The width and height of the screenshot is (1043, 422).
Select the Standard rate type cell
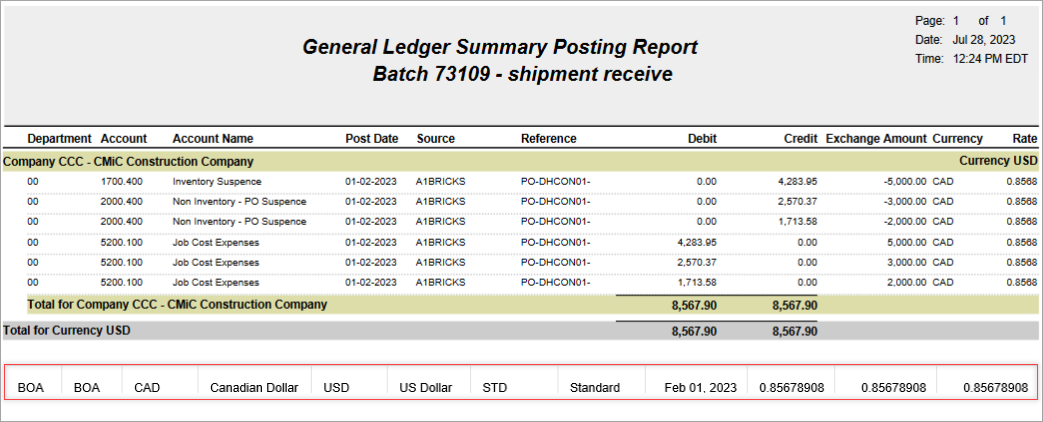pos(595,387)
